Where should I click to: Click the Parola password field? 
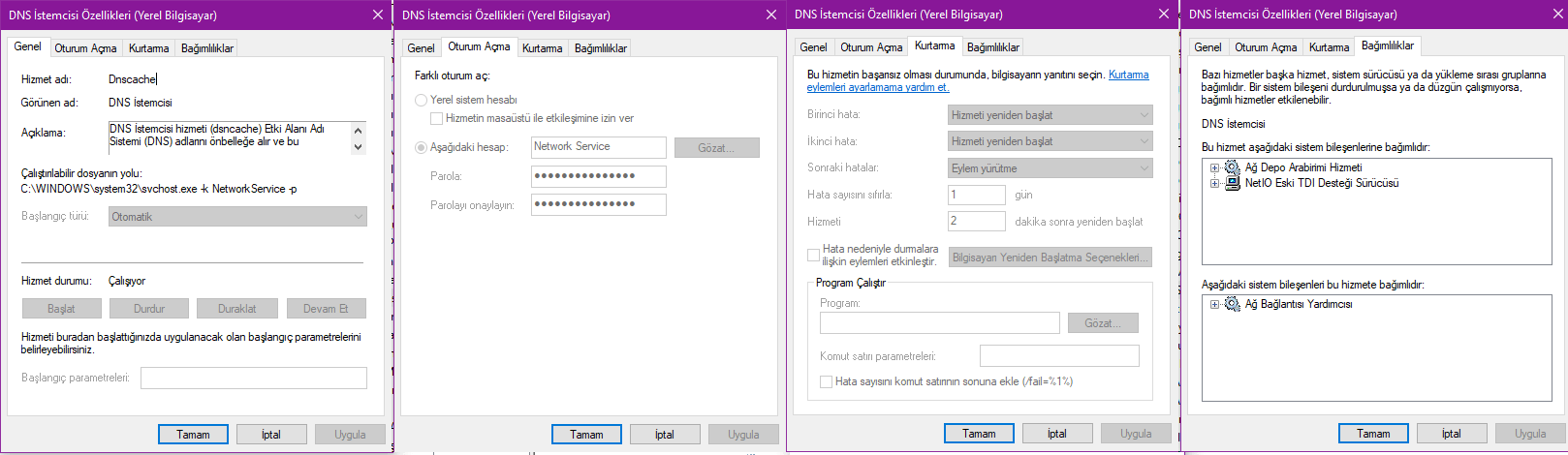pyautogui.click(x=598, y=176)
